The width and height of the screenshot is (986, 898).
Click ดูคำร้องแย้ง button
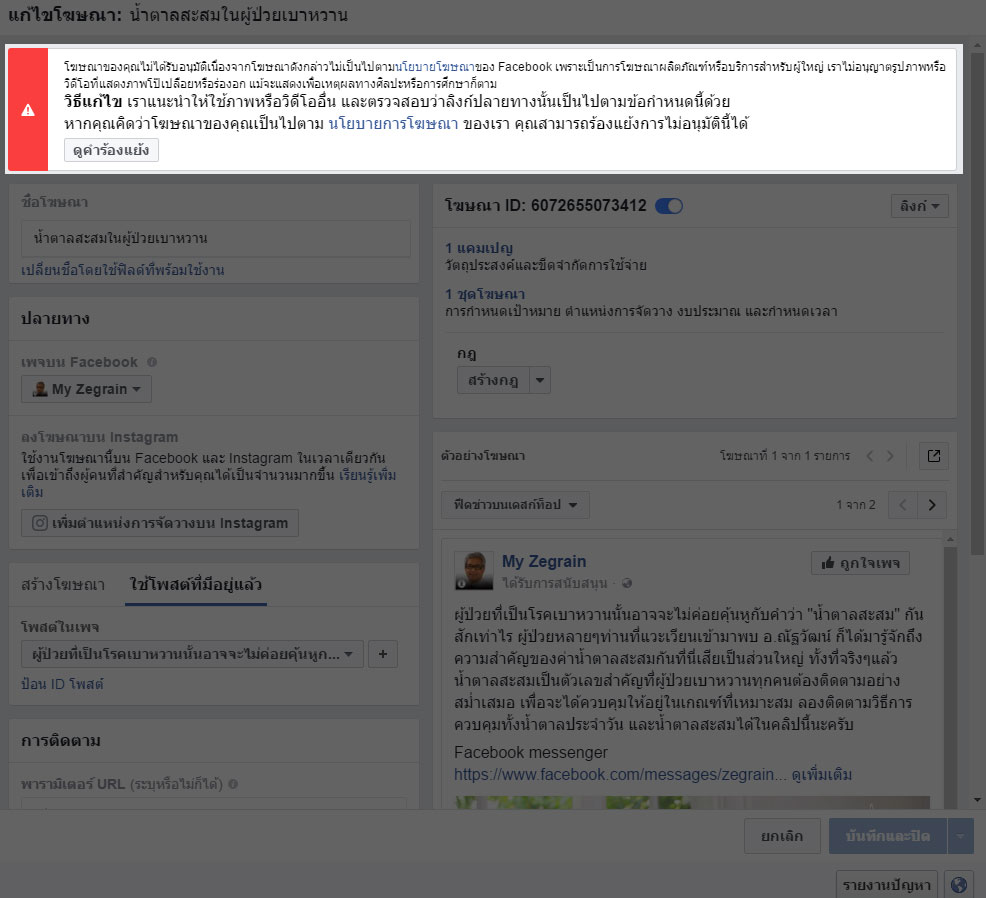point(111,150)
